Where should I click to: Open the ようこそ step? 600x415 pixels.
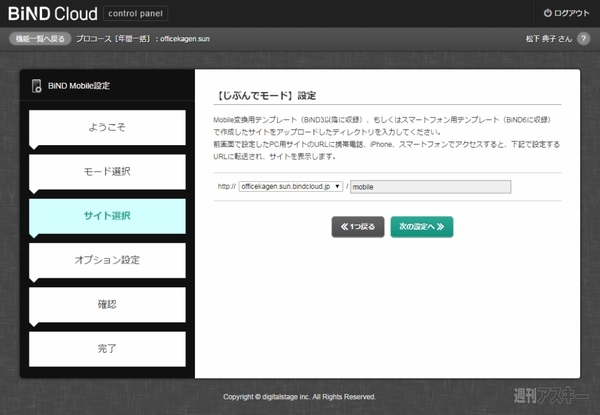[x=107, y=128]
